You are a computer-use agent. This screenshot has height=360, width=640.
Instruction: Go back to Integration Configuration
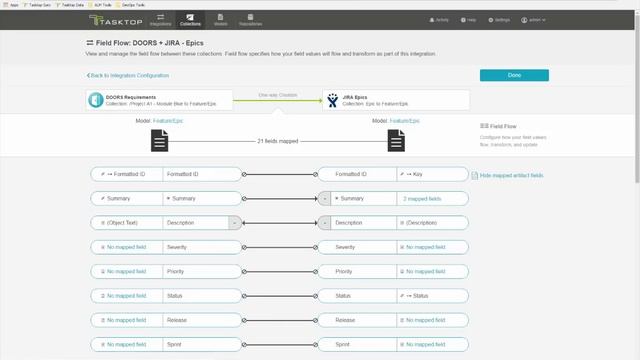point(128,76)
